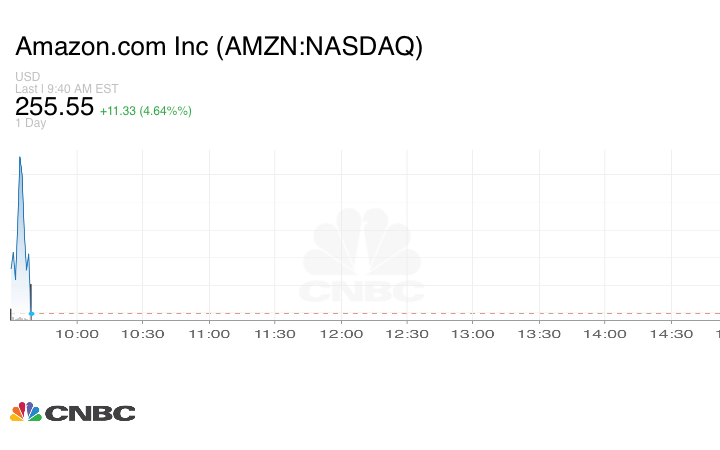720x450 pixels.
Task: Click the 14:00 time axis label
Action: (x=605, y=334)
